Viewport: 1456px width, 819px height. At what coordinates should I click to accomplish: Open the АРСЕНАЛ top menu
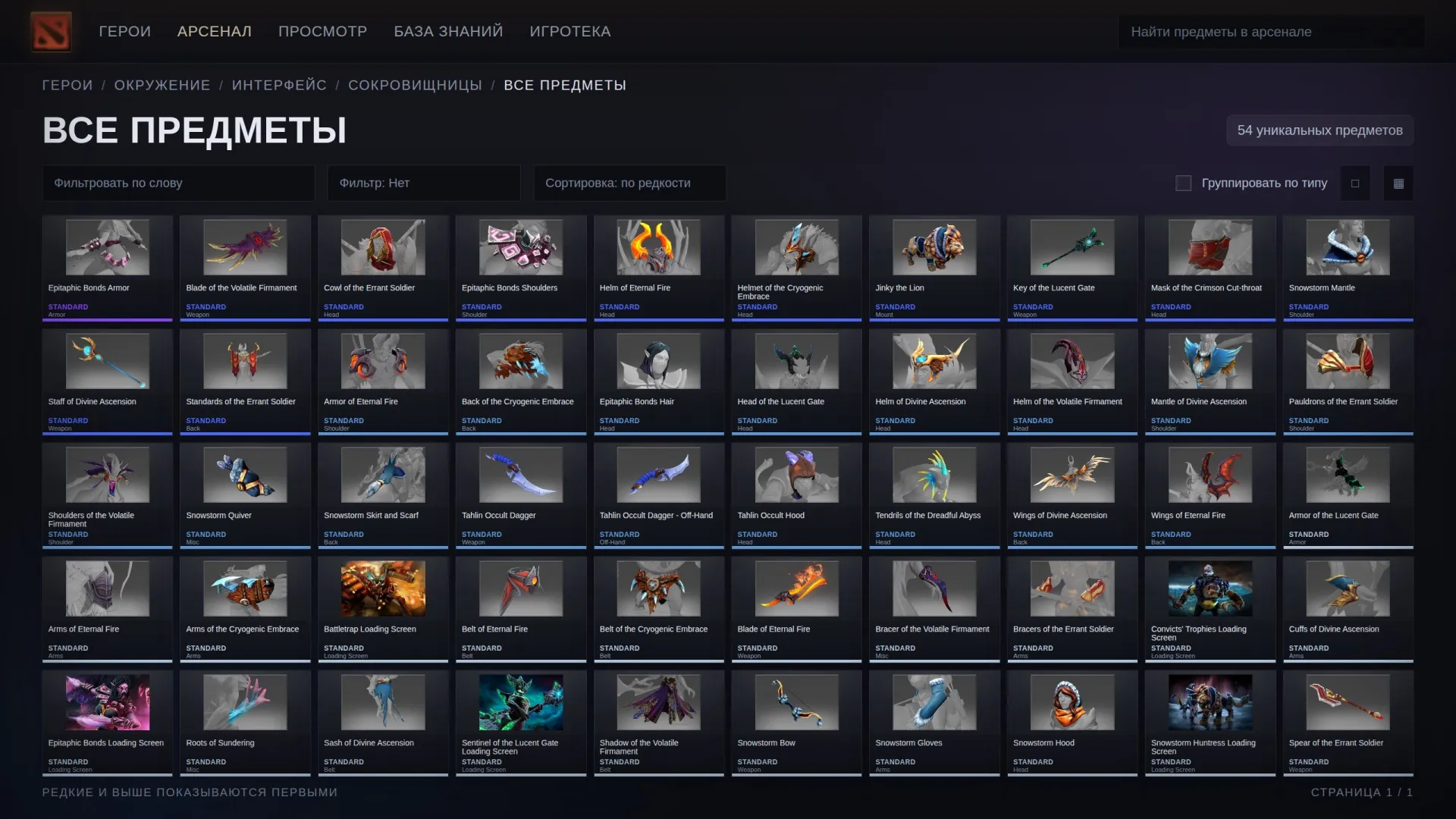tap(215, 31)
